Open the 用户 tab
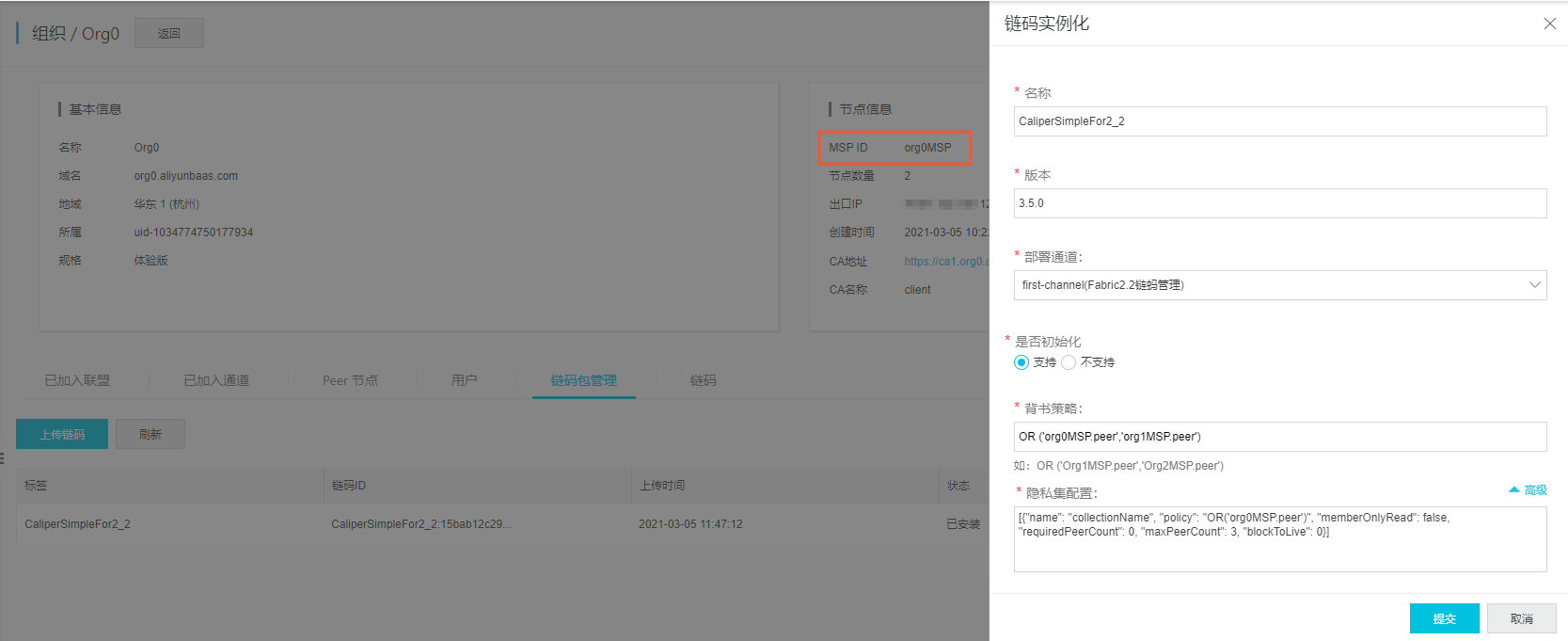 point(464,380)
